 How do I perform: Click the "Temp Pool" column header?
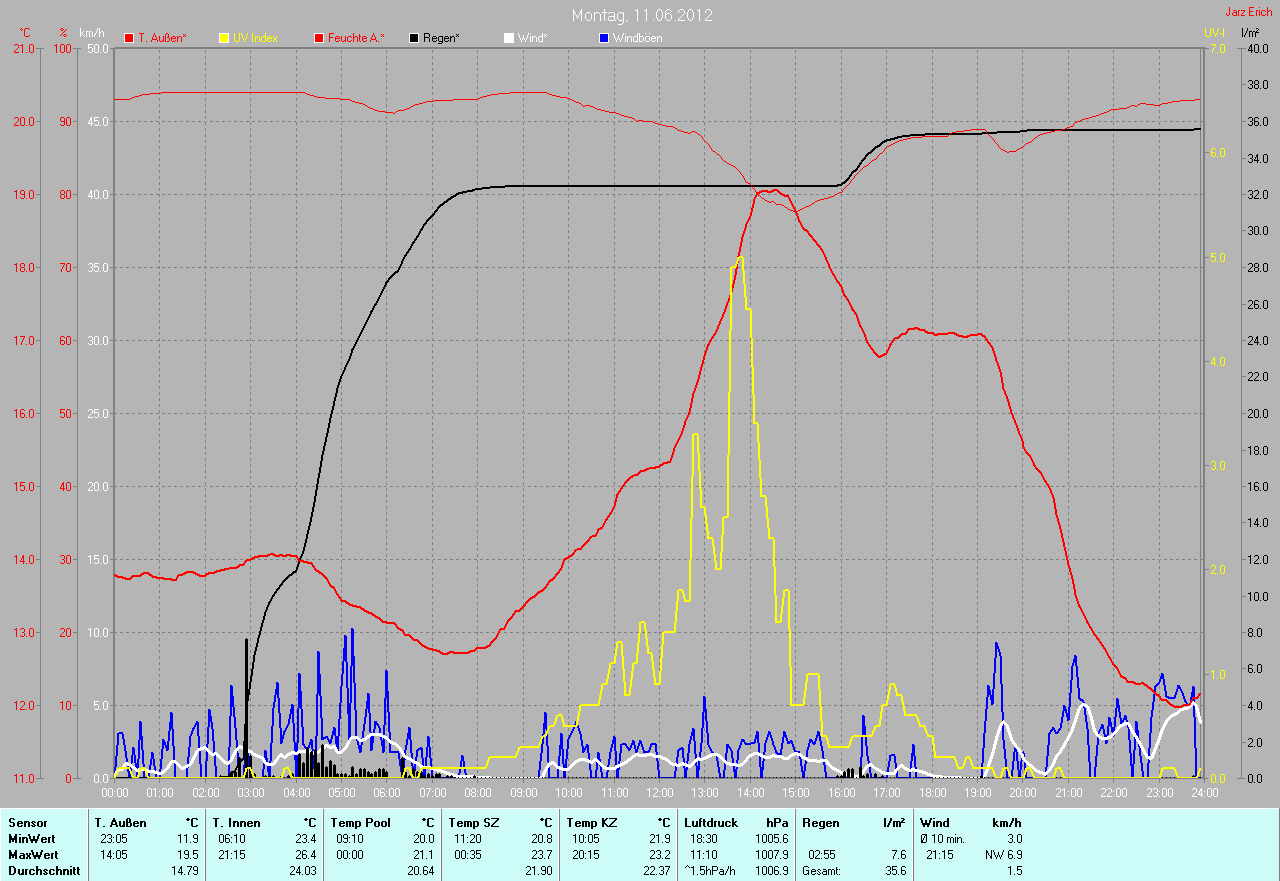coord(361,822)
